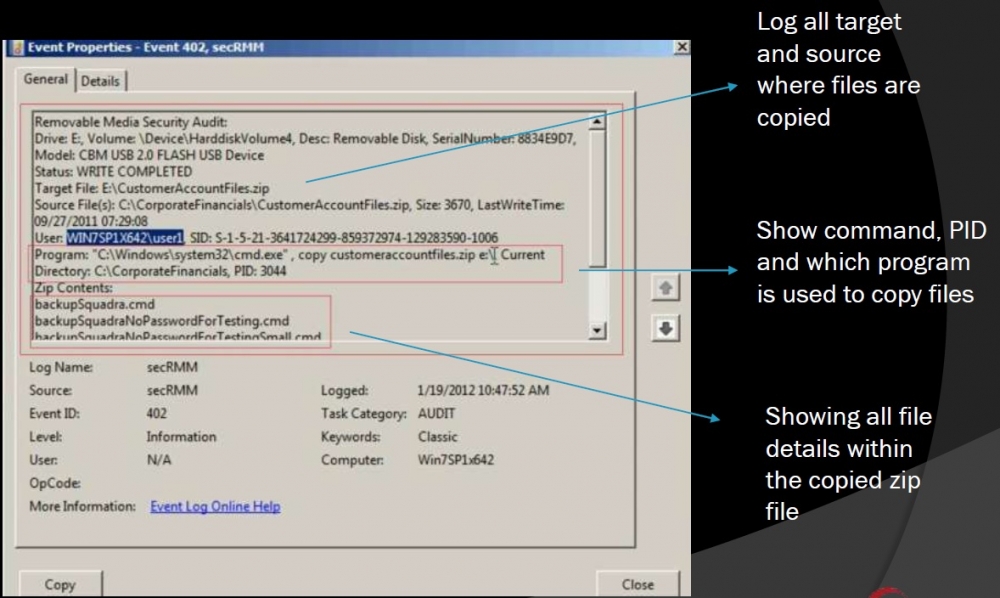This screenshot has width=1000, height=598.
Task: Click highlighted text WIN7SP1X642\user1
Action: [x=125, y=238]
